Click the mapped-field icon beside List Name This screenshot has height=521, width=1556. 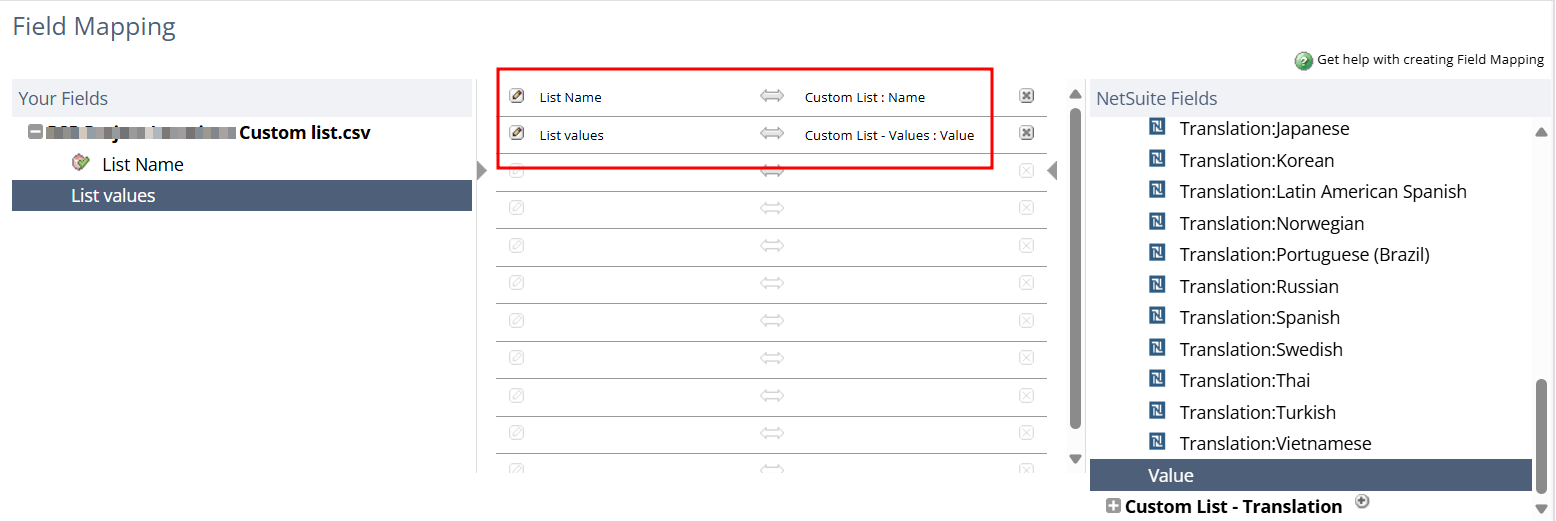[x=82, y=163]
